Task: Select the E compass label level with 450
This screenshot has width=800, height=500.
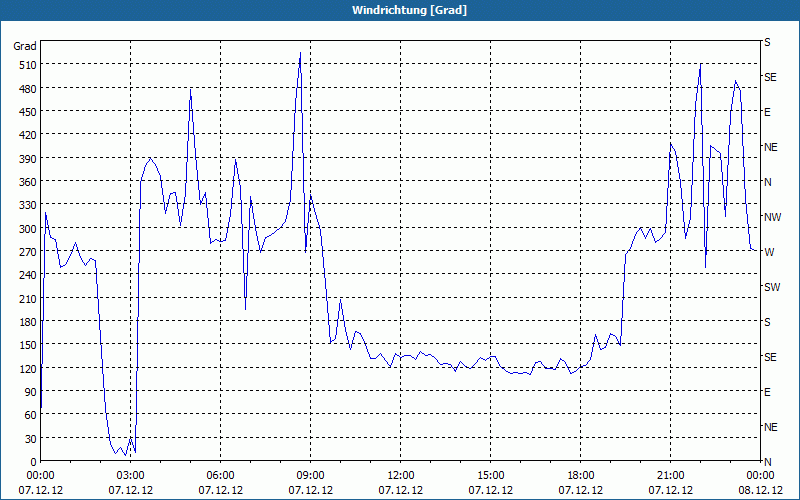Action: coord(767,112)
